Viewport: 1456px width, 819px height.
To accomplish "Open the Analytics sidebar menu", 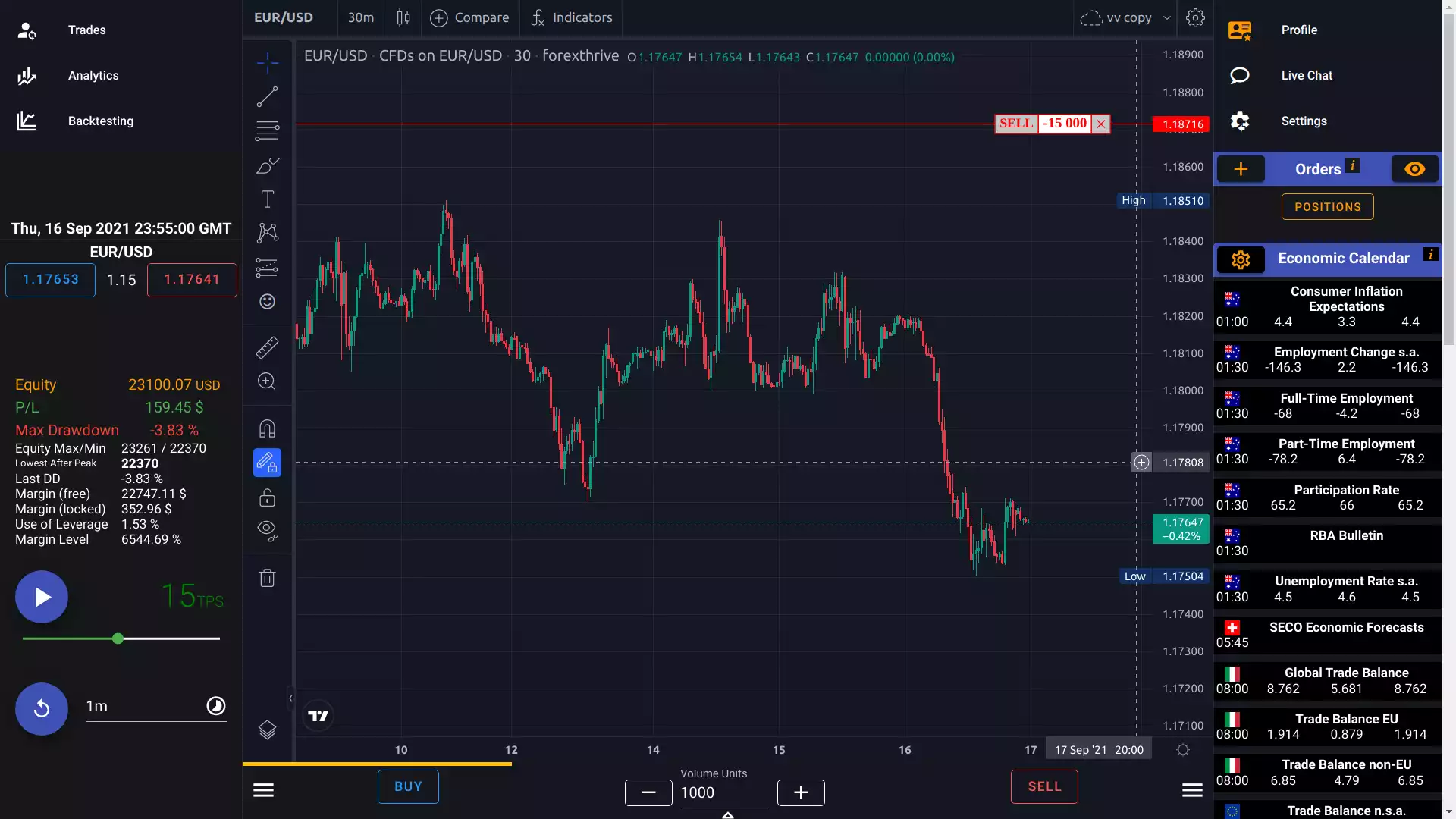I will coord(92,76).
